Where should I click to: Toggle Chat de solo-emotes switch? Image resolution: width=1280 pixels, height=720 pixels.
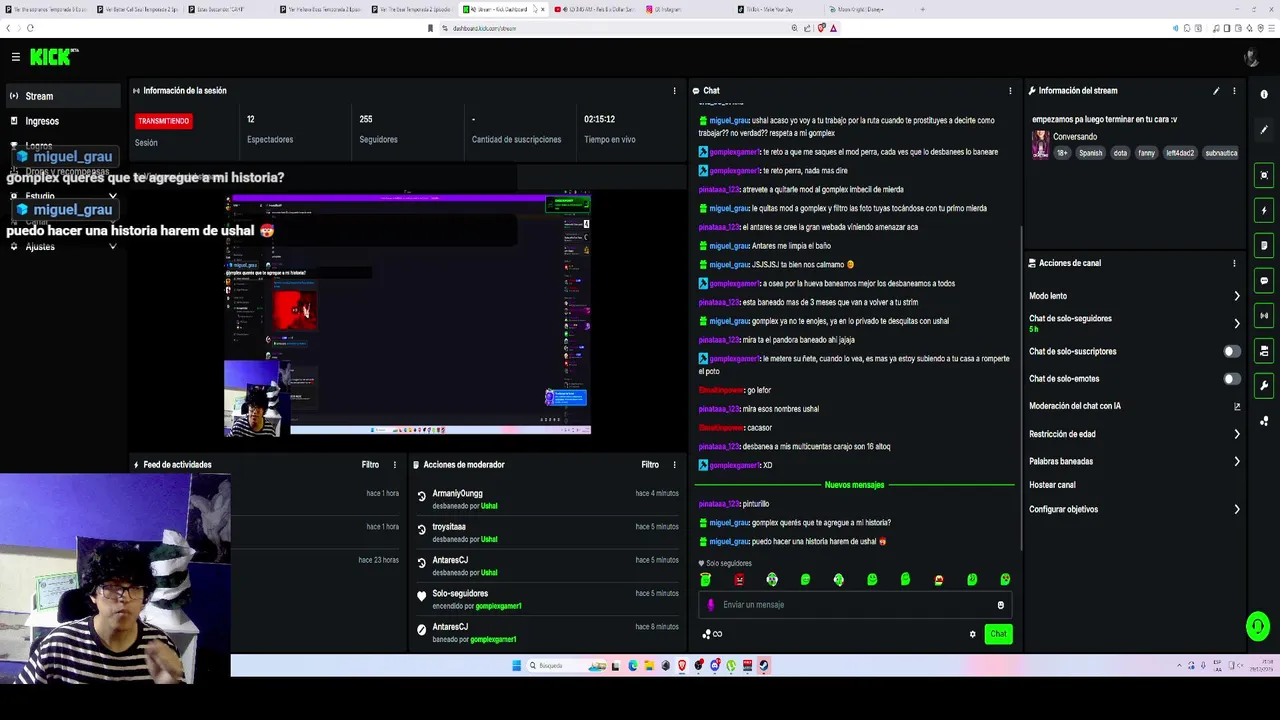click(x=1232, y=379)
